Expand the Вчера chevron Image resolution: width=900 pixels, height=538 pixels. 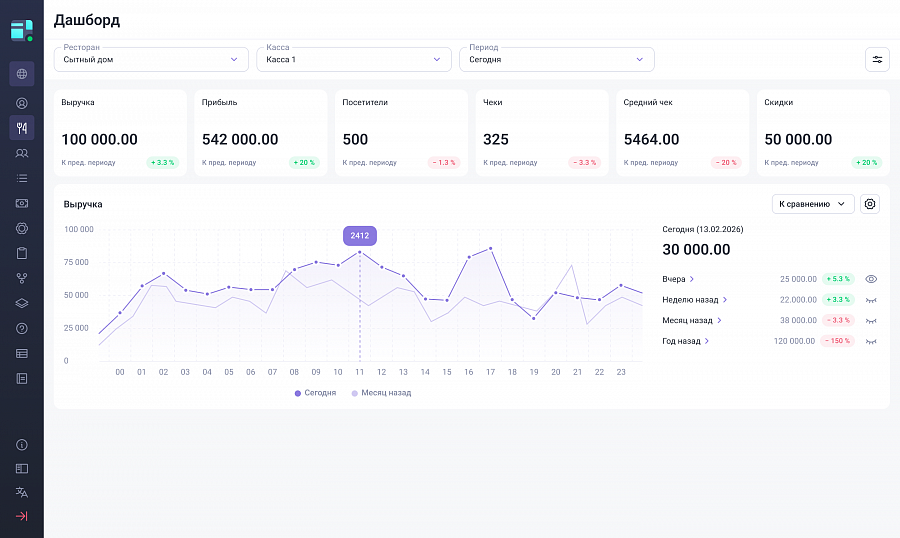pos(692,279)
